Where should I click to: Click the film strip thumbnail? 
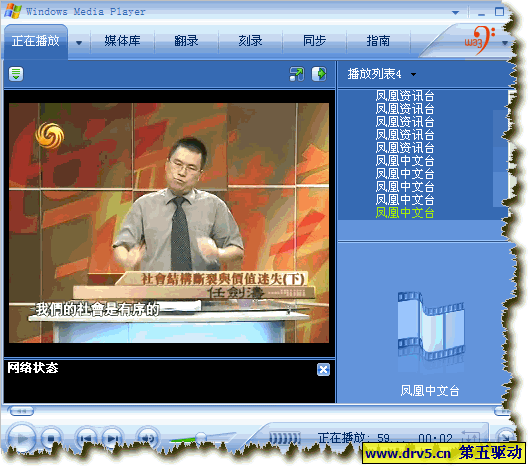tap(431, 326)
